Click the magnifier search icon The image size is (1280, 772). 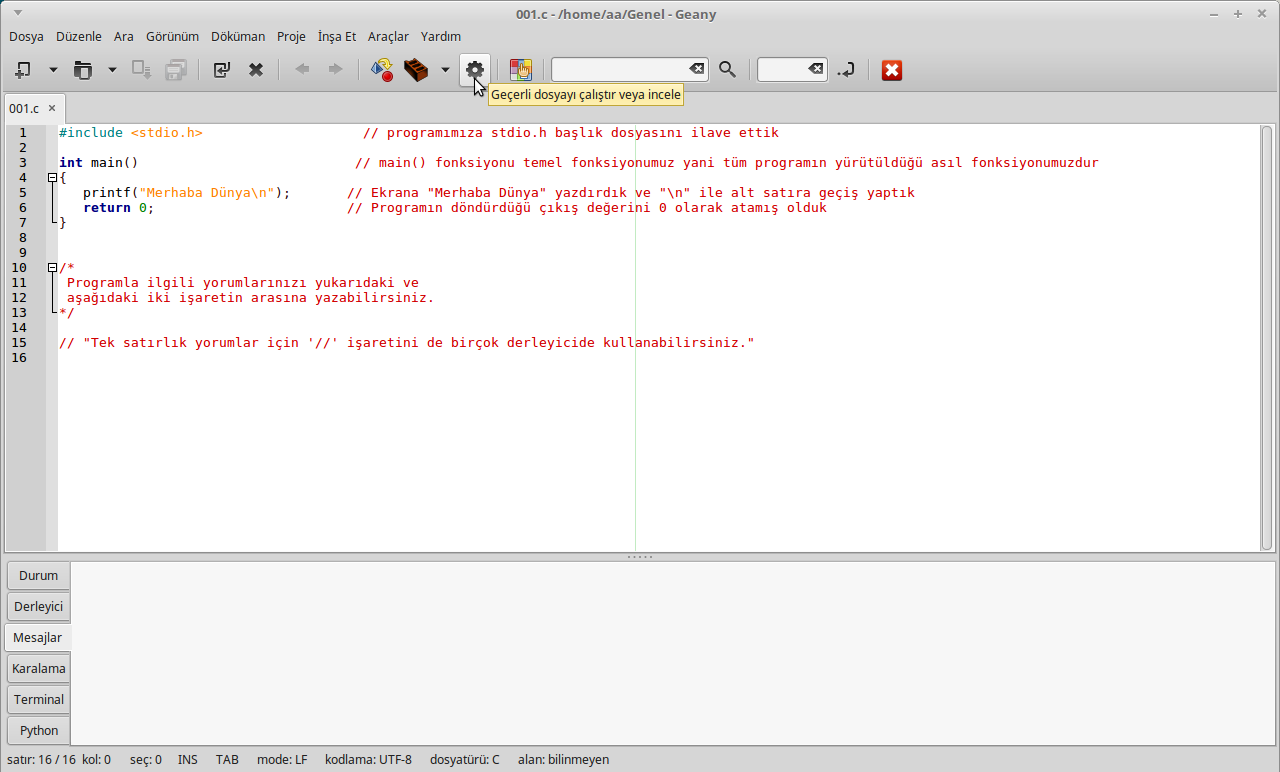click(727, 70)
